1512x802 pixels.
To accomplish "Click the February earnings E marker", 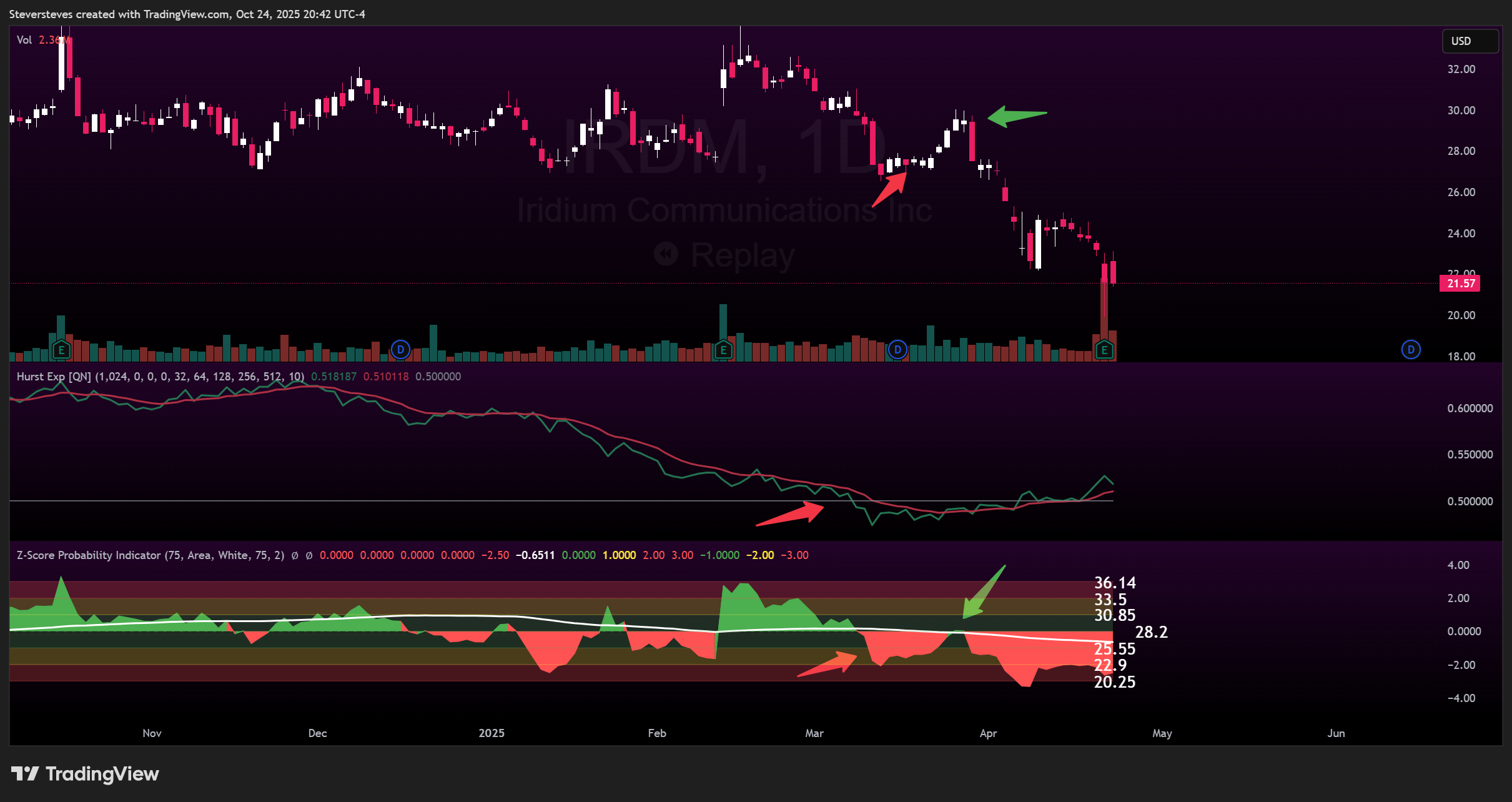I will [723, 350].
